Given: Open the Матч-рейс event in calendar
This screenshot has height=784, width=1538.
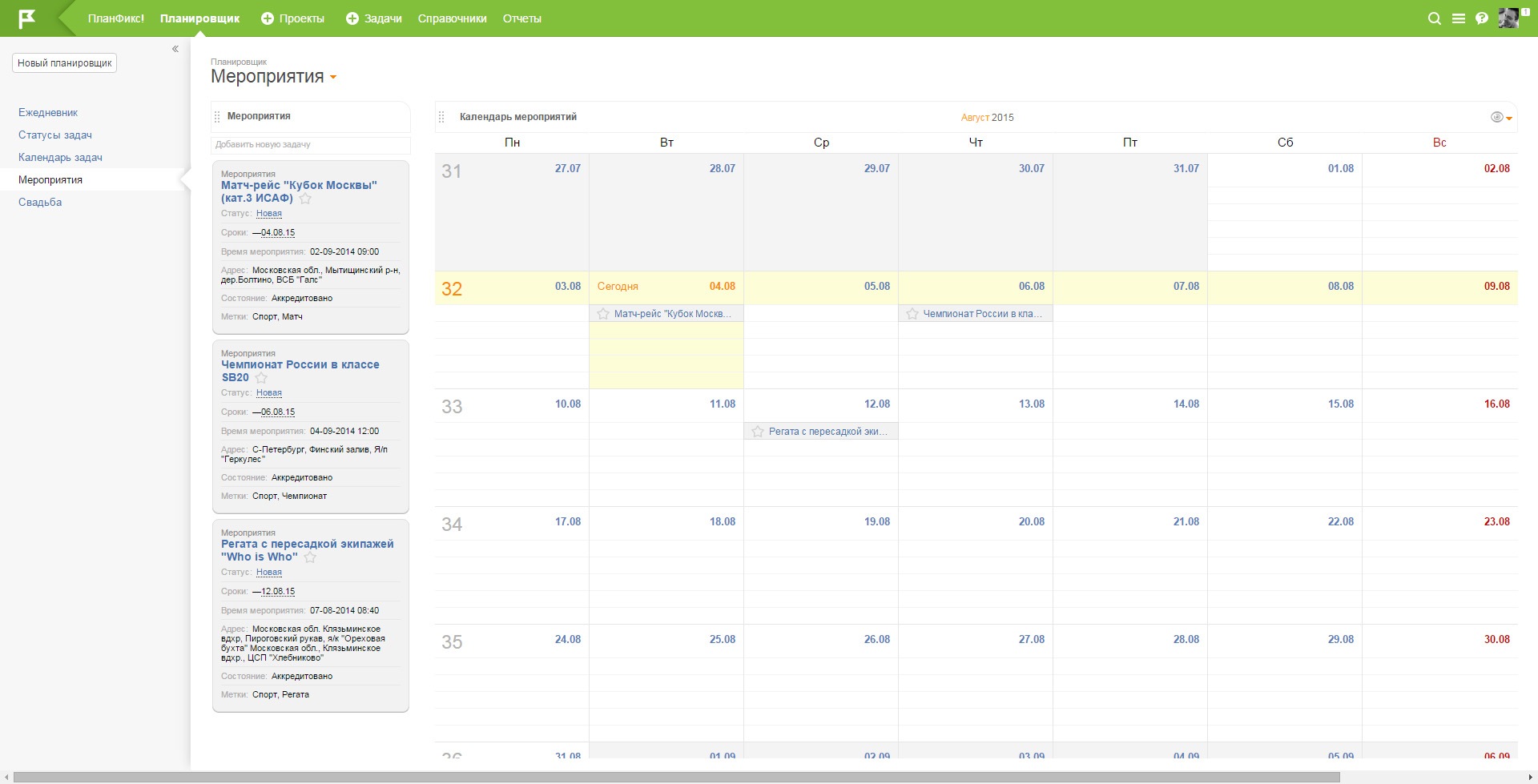Looking at the screenshot, I should click(672, 314).
